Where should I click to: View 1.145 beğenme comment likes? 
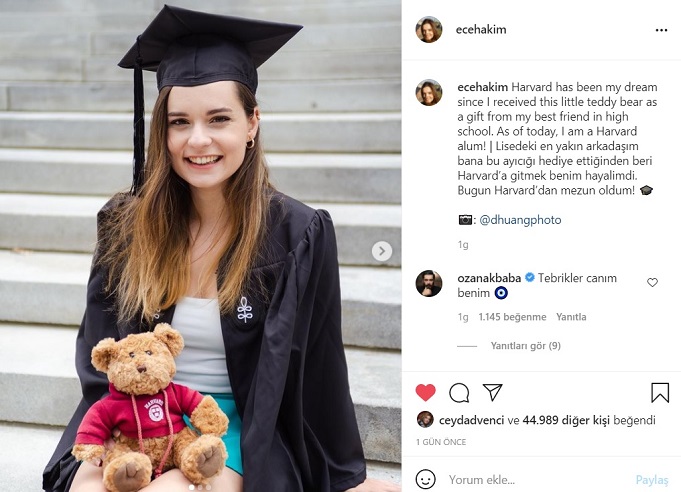tap(512, 317)
